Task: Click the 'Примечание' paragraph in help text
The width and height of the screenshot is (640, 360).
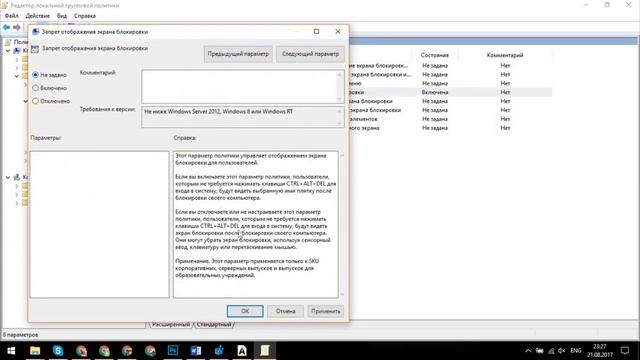Action: pos(247,268)
